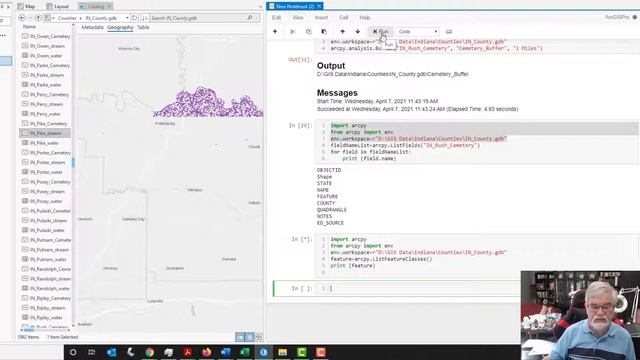Sort catalog by the Name column header
This screenshot has width=640, height=360.
[x=29, y=27]
